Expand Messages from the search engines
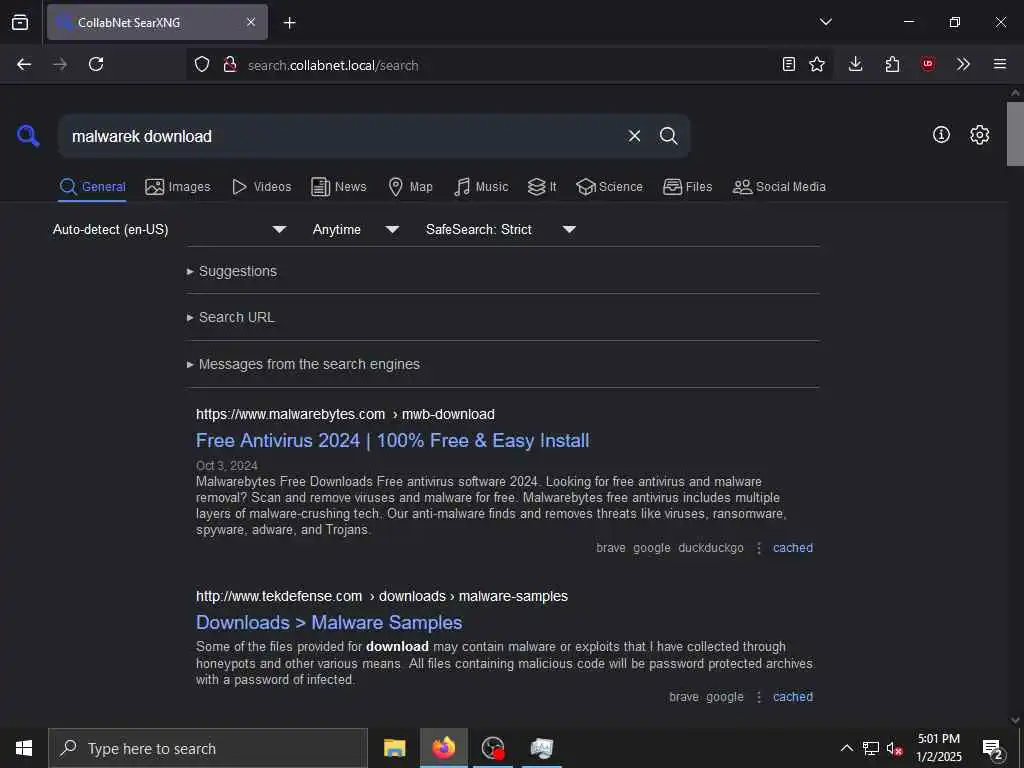1024x768 pixels. (x=303, y=364)
